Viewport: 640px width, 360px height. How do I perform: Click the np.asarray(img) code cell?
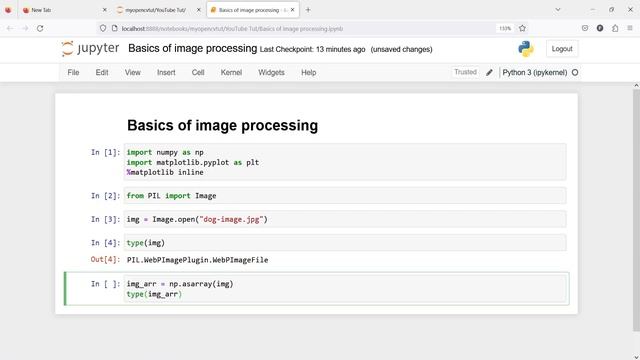click(x=345, y=289)
